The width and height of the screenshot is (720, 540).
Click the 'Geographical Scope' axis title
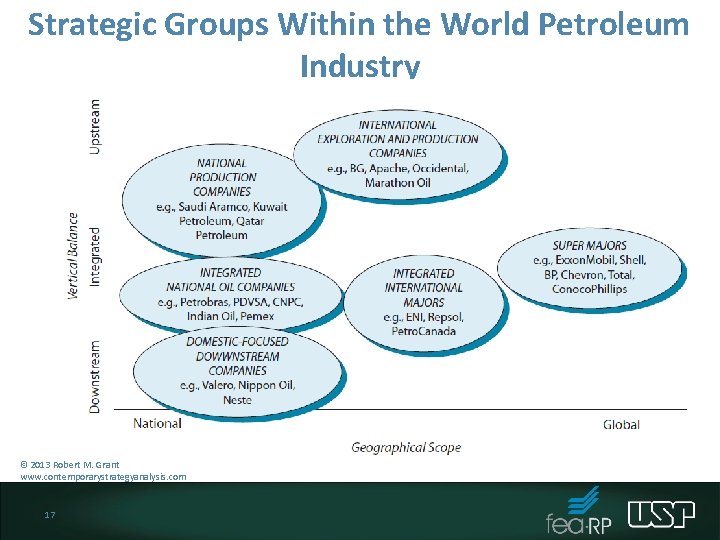pyautogui.click(x=406, y=447)
